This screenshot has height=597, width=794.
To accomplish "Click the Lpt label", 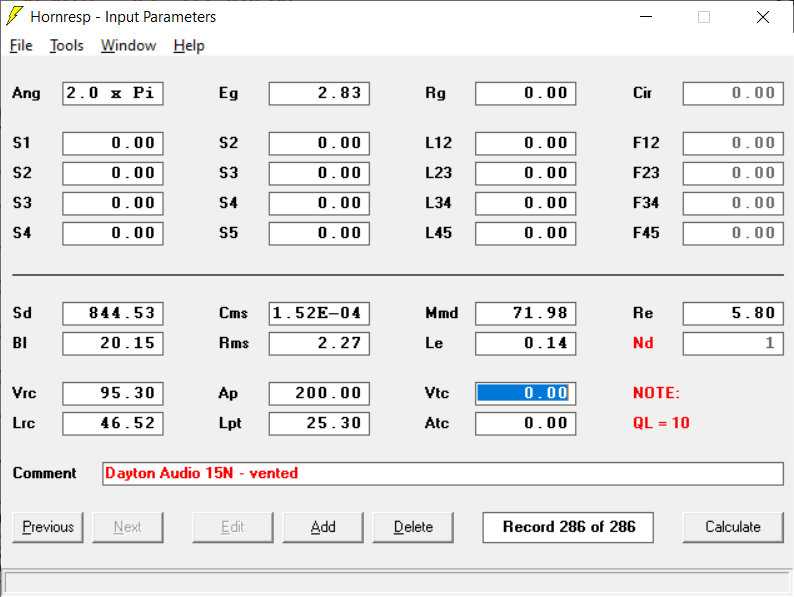I will (230, 424).
